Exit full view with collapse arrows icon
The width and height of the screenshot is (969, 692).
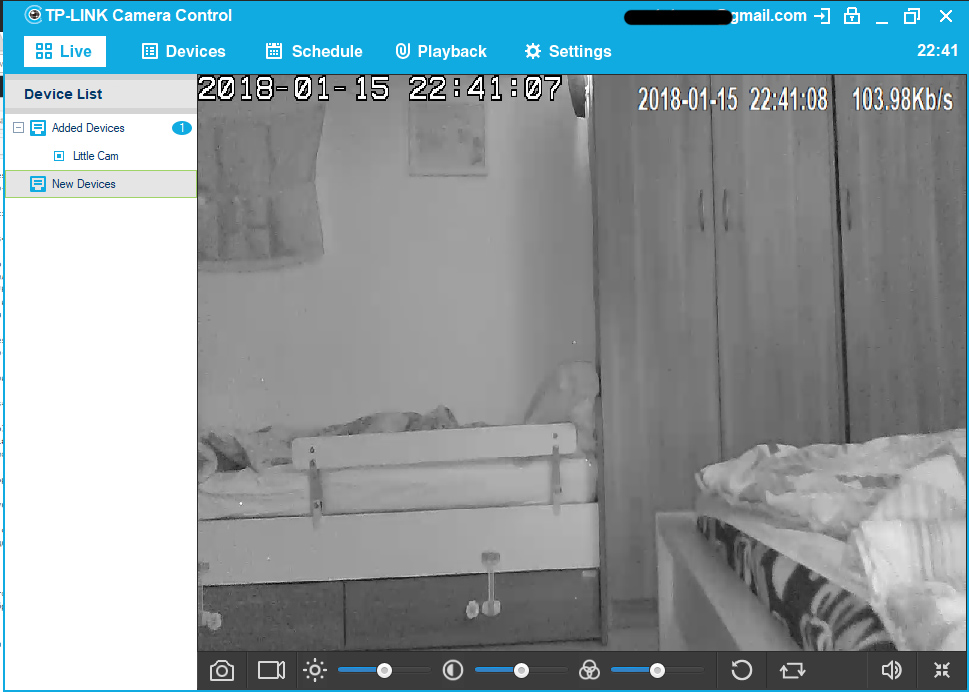pyautogui.click(x=941, y=670)
